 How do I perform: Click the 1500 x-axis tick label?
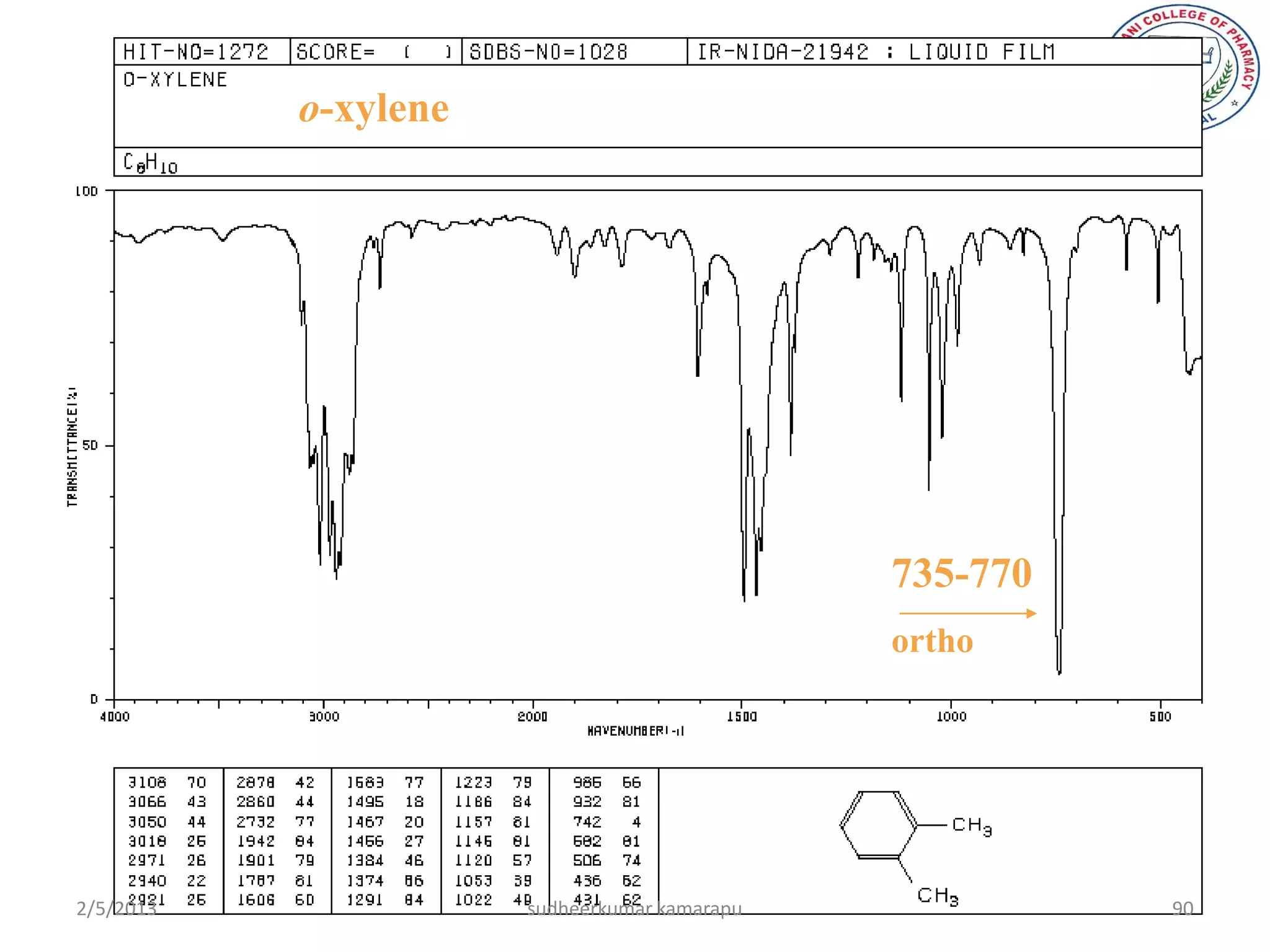point(742,717)
